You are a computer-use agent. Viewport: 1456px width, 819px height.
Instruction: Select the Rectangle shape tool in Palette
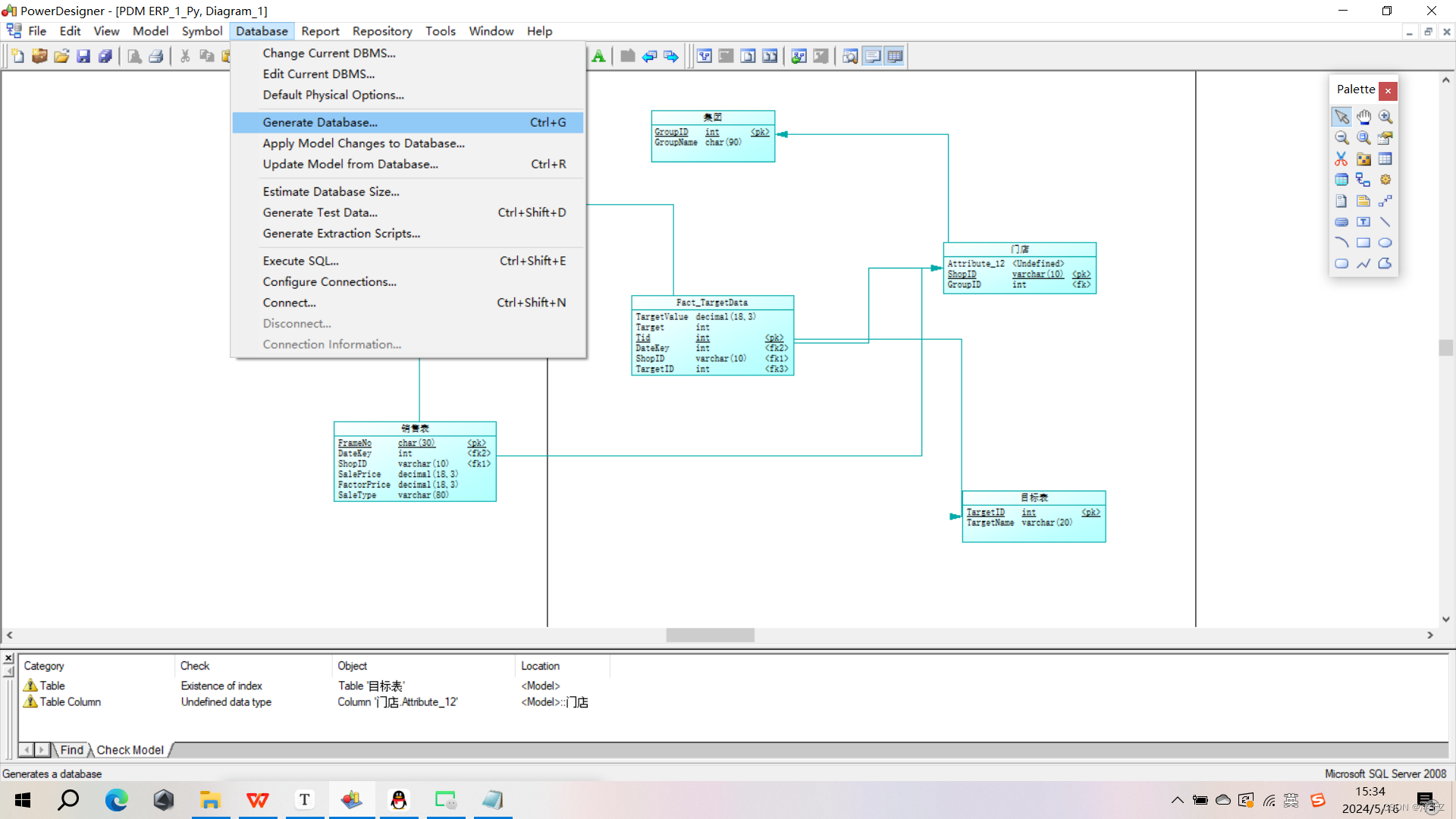1363,243
